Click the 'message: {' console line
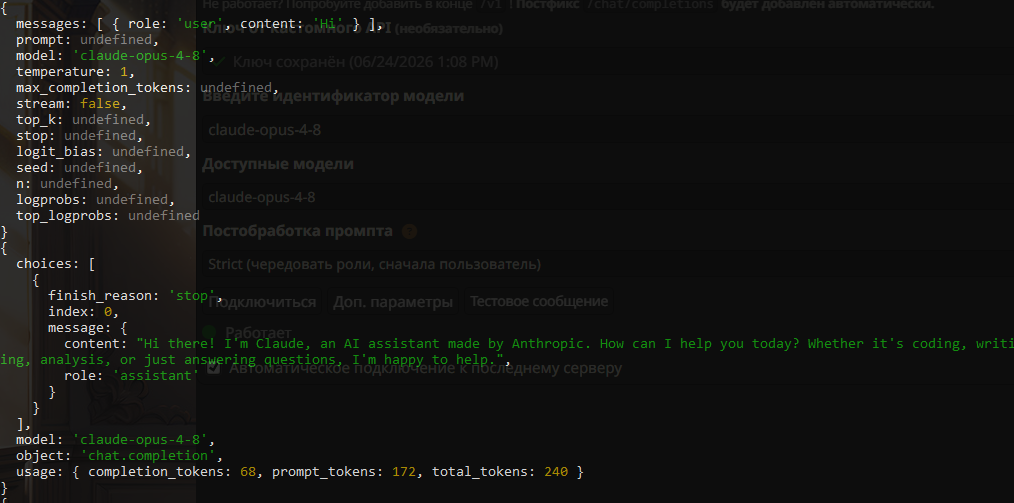The image size is (1014, 503). 87,328
